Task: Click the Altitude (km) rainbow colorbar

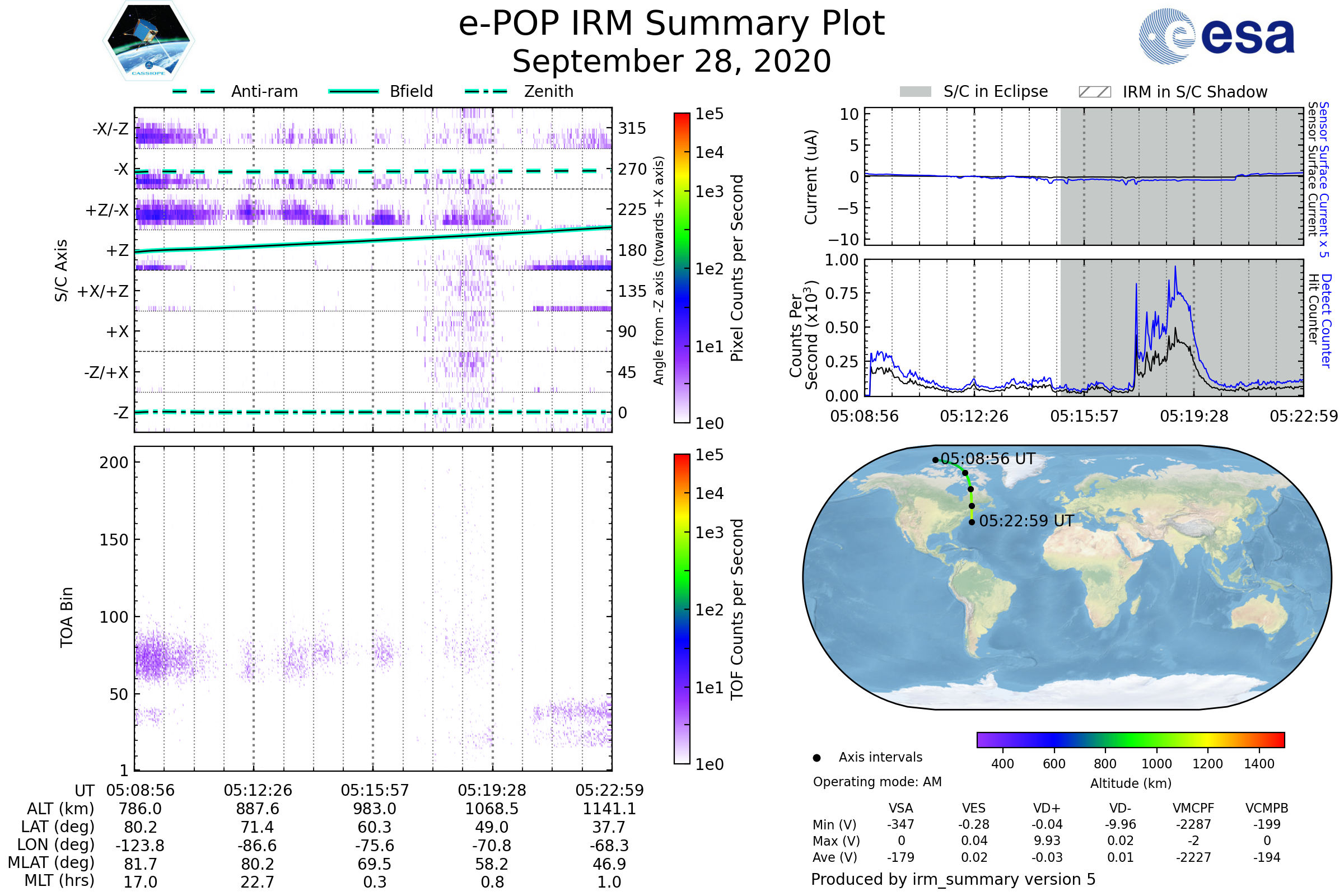Action: (x=1130, y=739)
